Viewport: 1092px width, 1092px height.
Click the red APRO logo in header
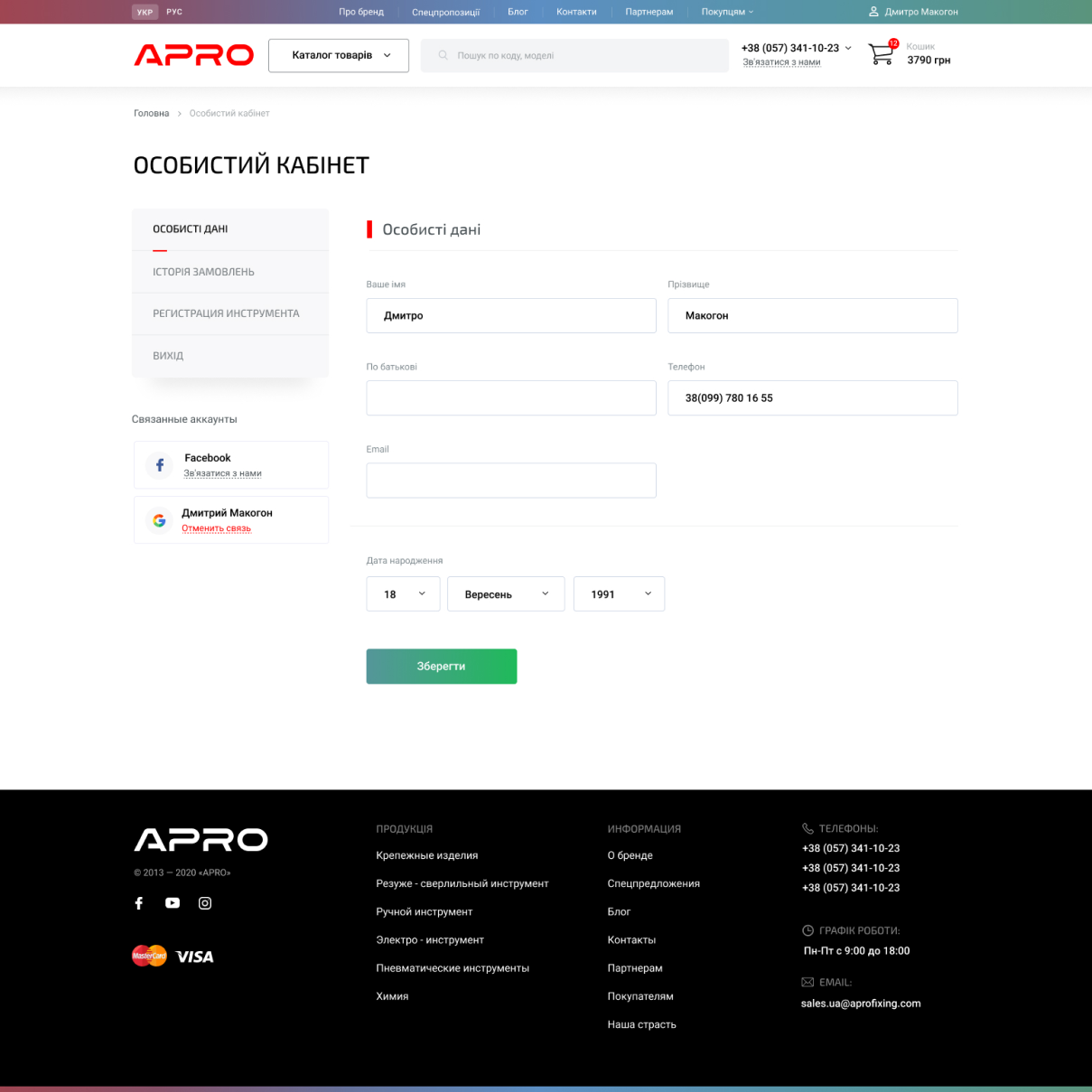[193, 55]
